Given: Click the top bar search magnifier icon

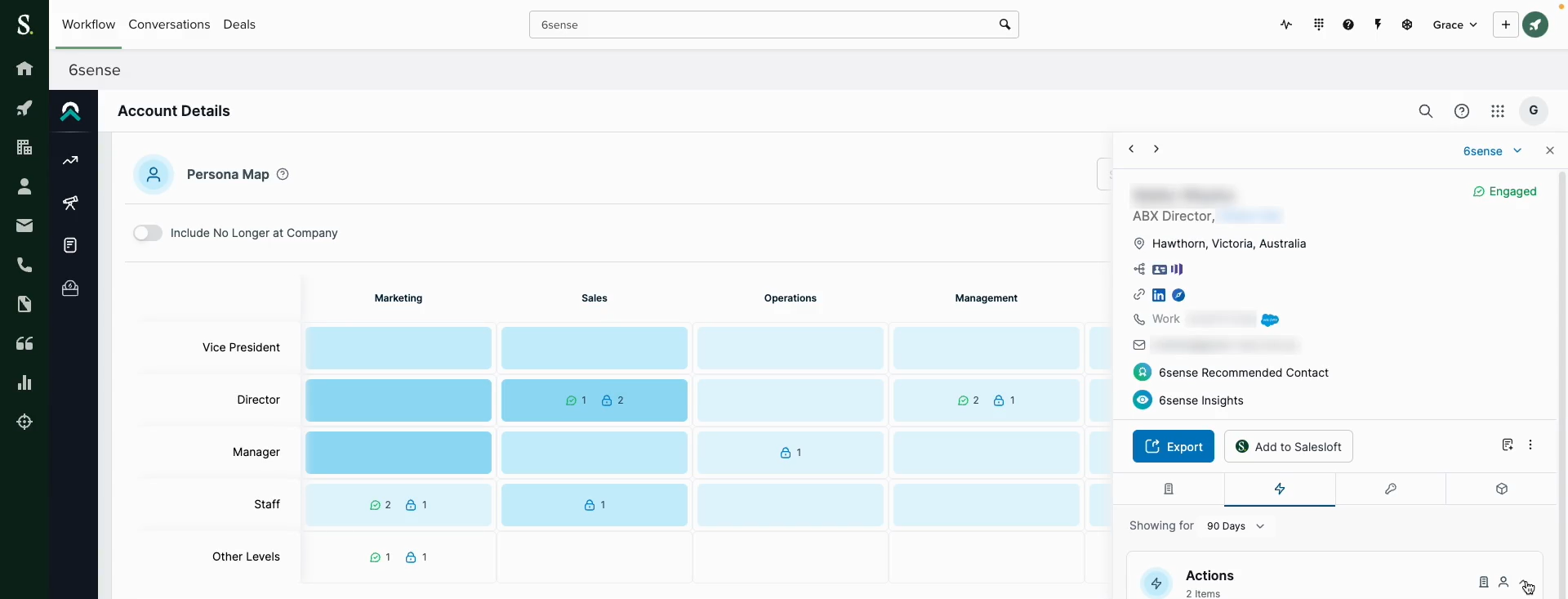Looking at the screenshot, I should 1005,25.
